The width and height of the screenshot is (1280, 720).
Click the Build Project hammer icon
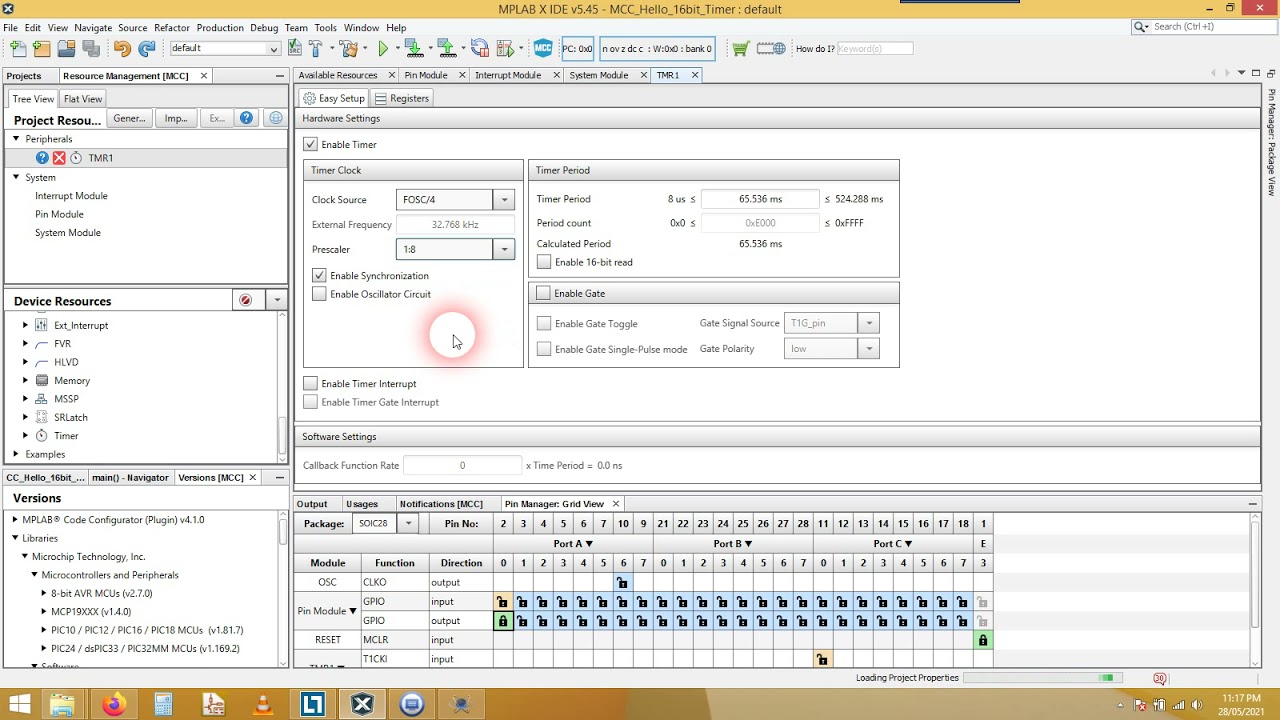[x=316, y=48]
